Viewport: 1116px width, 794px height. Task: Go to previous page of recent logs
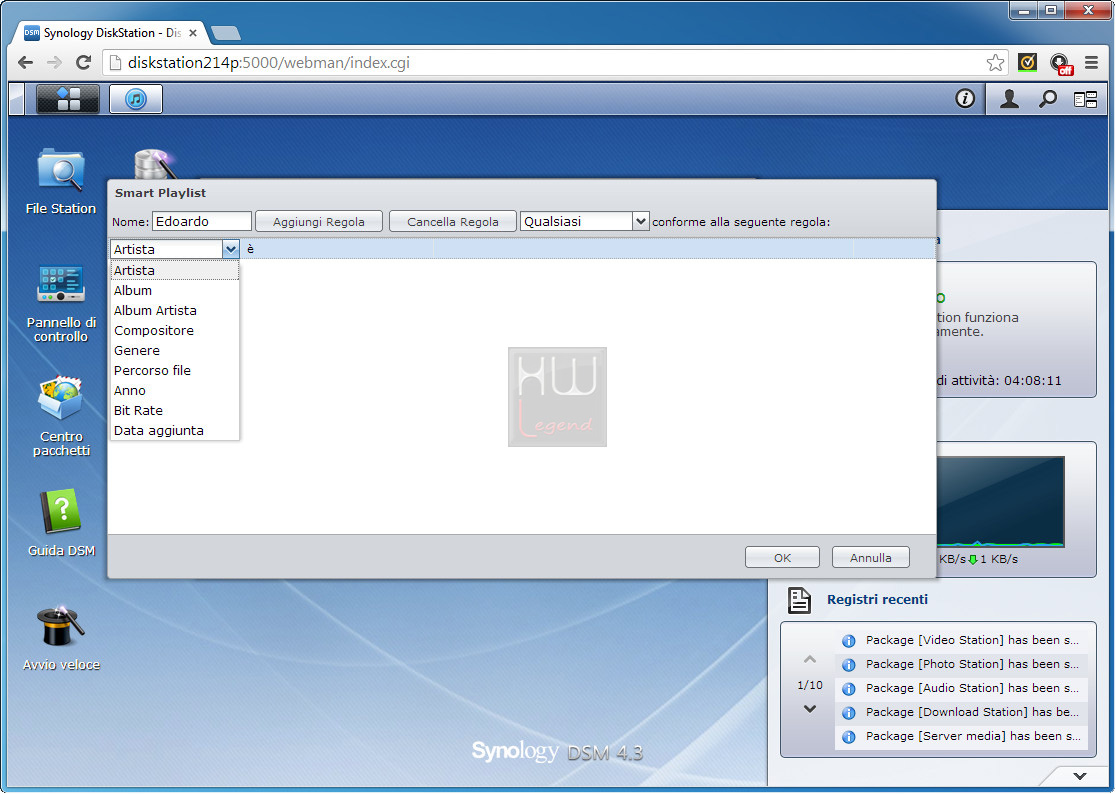coord(809,659)
